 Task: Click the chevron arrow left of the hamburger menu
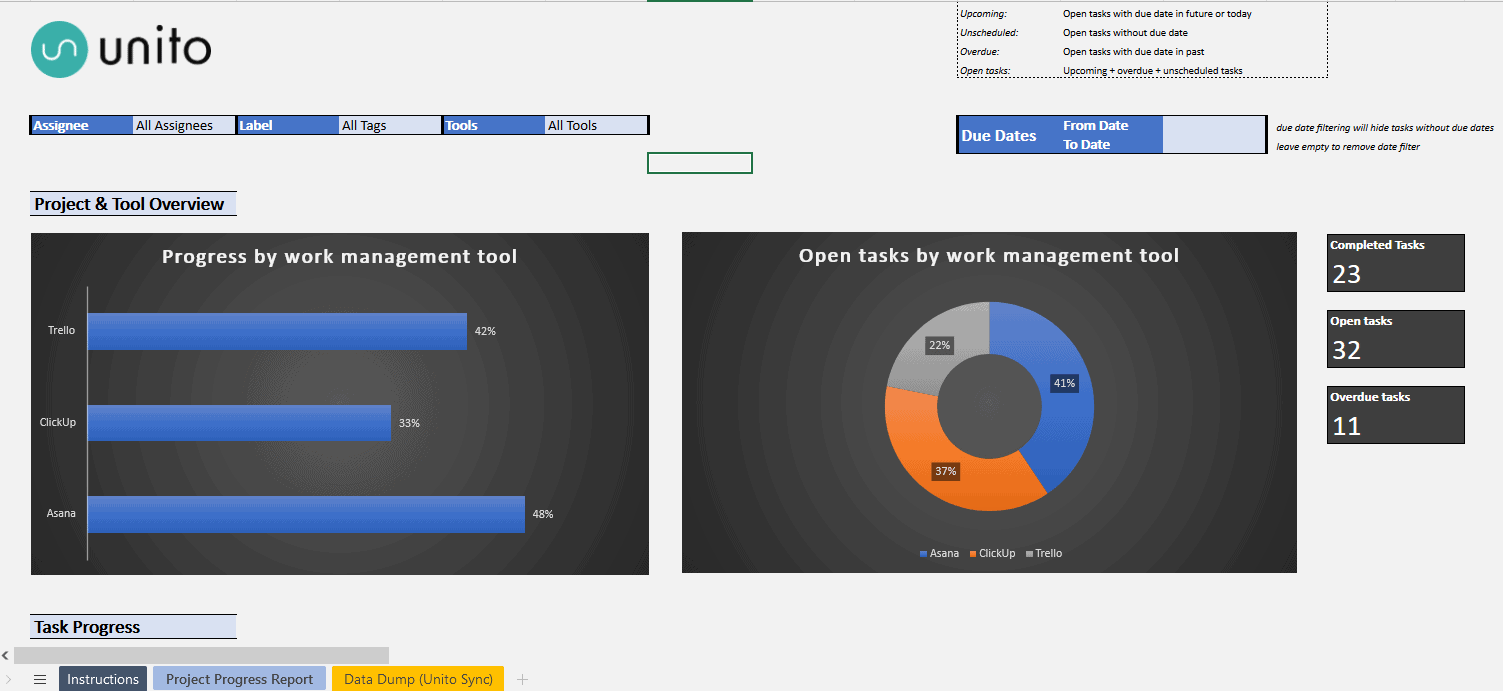[8, 679]
